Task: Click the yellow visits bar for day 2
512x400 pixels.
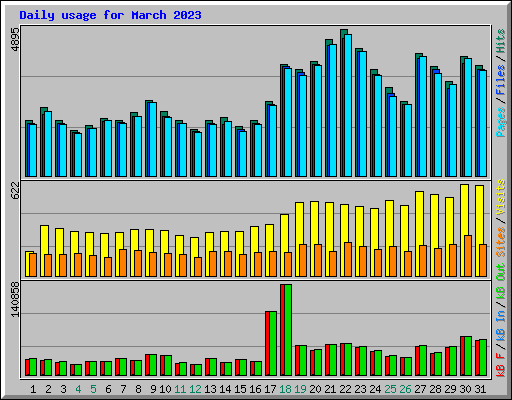Action: (x=44, y=240)
